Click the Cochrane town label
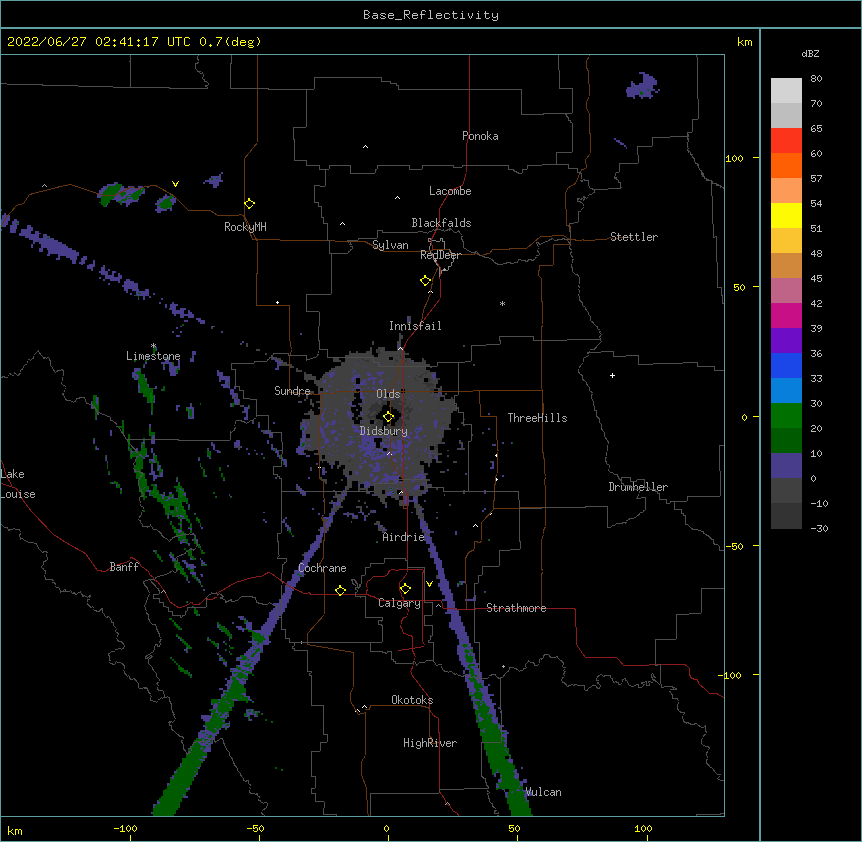Screen dimensions: 862x842 click(x=322, y=568)
